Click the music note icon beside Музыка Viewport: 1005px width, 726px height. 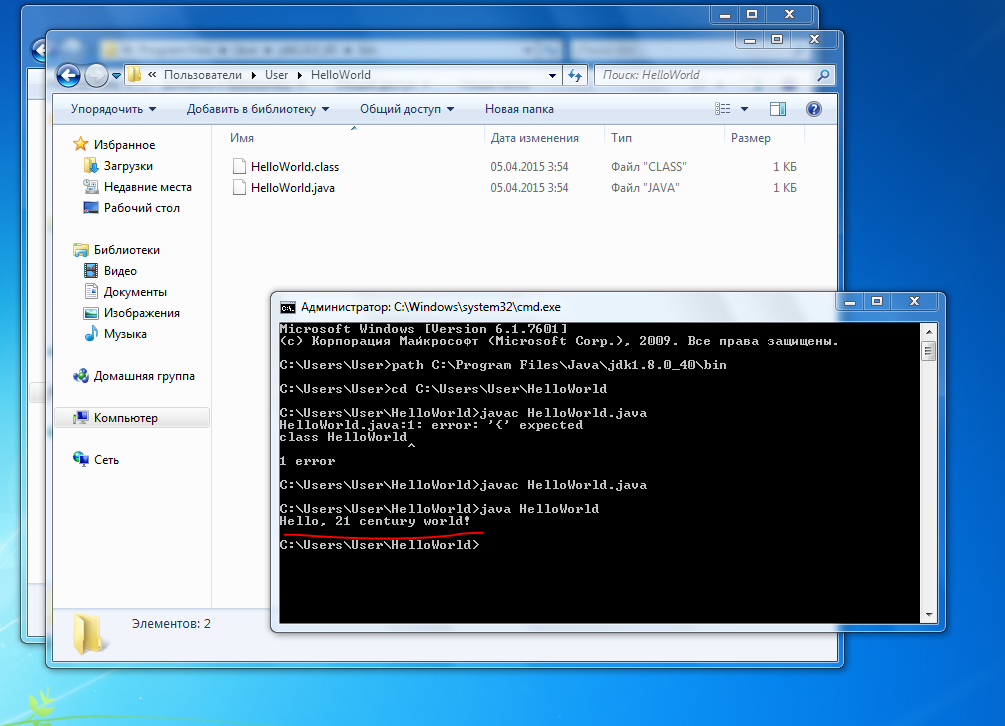91,334
